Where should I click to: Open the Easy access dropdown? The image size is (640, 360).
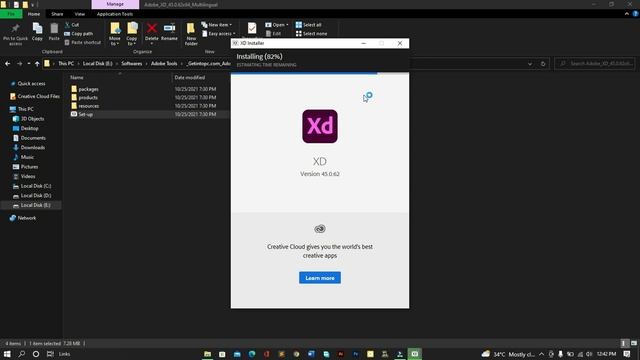click(x=219, y=34)
